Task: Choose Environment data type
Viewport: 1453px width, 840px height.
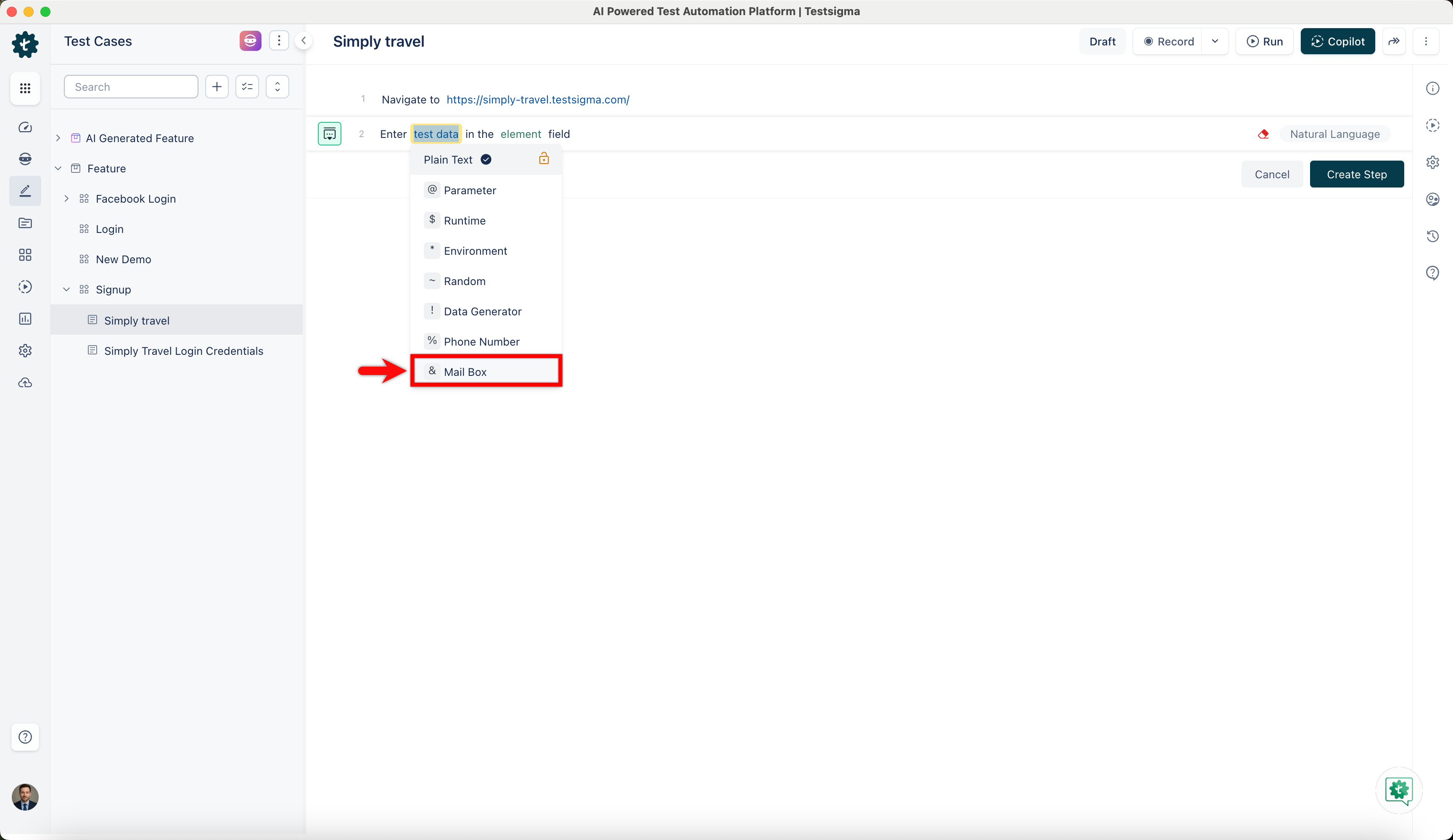Action: pyautogui.click(x=486, y=251)
